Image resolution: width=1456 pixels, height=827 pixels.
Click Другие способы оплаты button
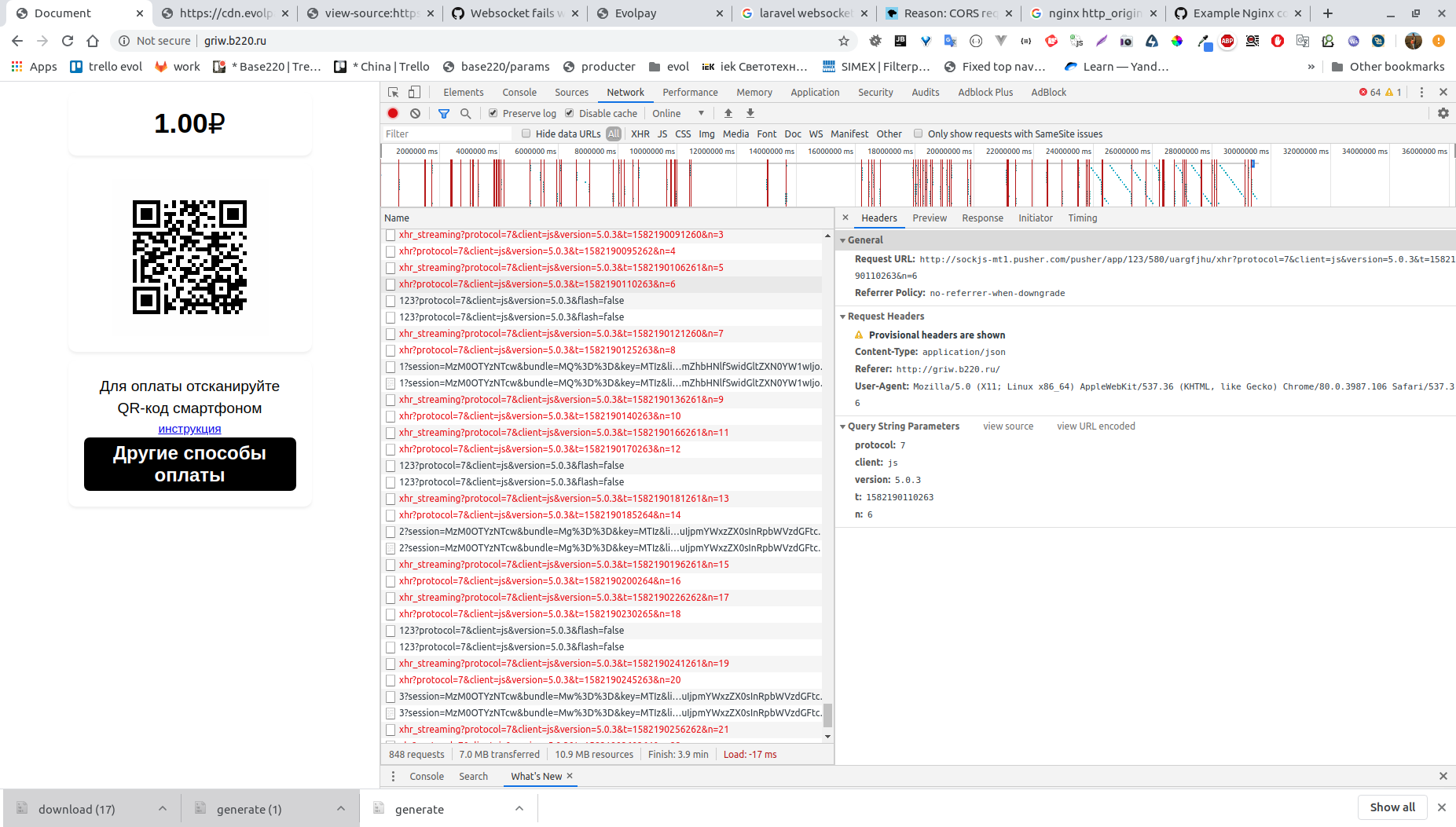click(190, 464)
